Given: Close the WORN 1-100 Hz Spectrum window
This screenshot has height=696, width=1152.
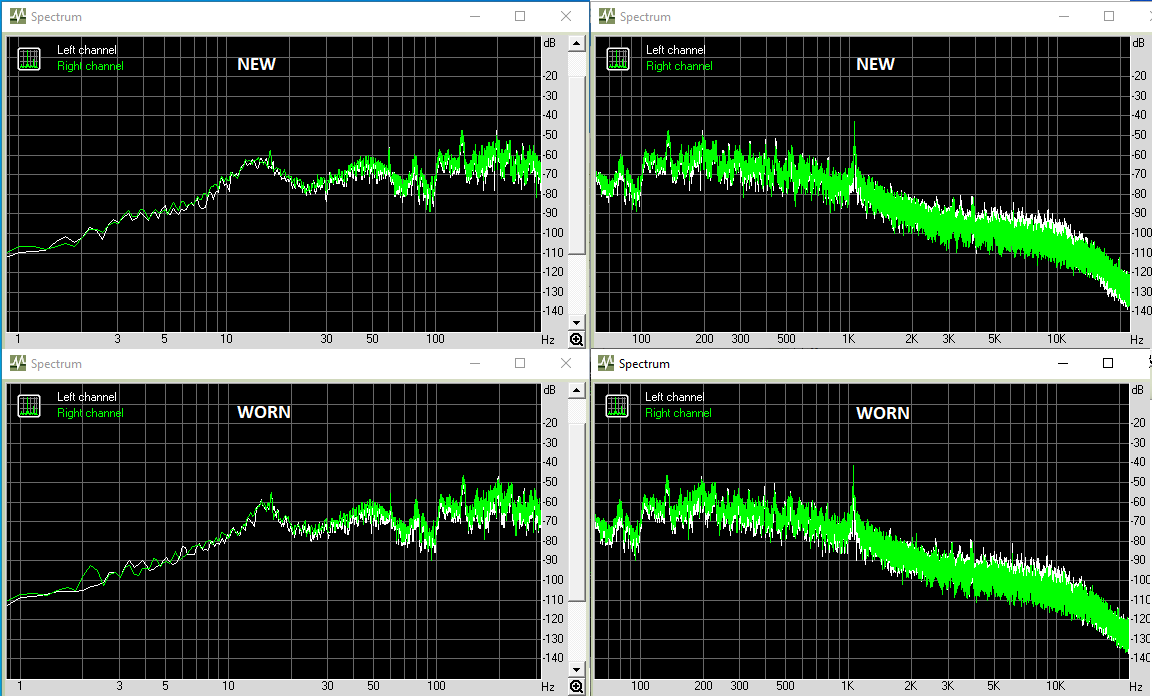Looking at the screenshot, I should click(566, 363).
